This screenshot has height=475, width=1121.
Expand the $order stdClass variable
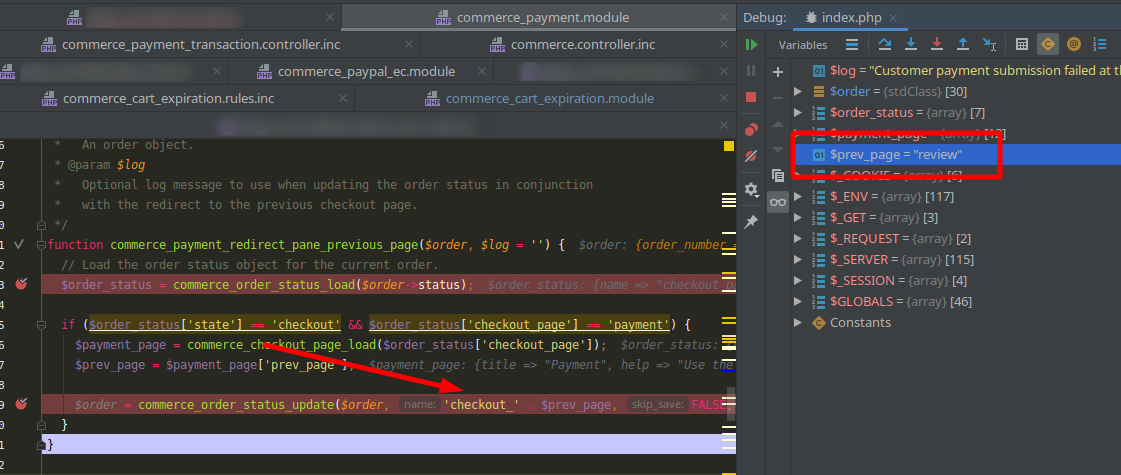[797, 92]
